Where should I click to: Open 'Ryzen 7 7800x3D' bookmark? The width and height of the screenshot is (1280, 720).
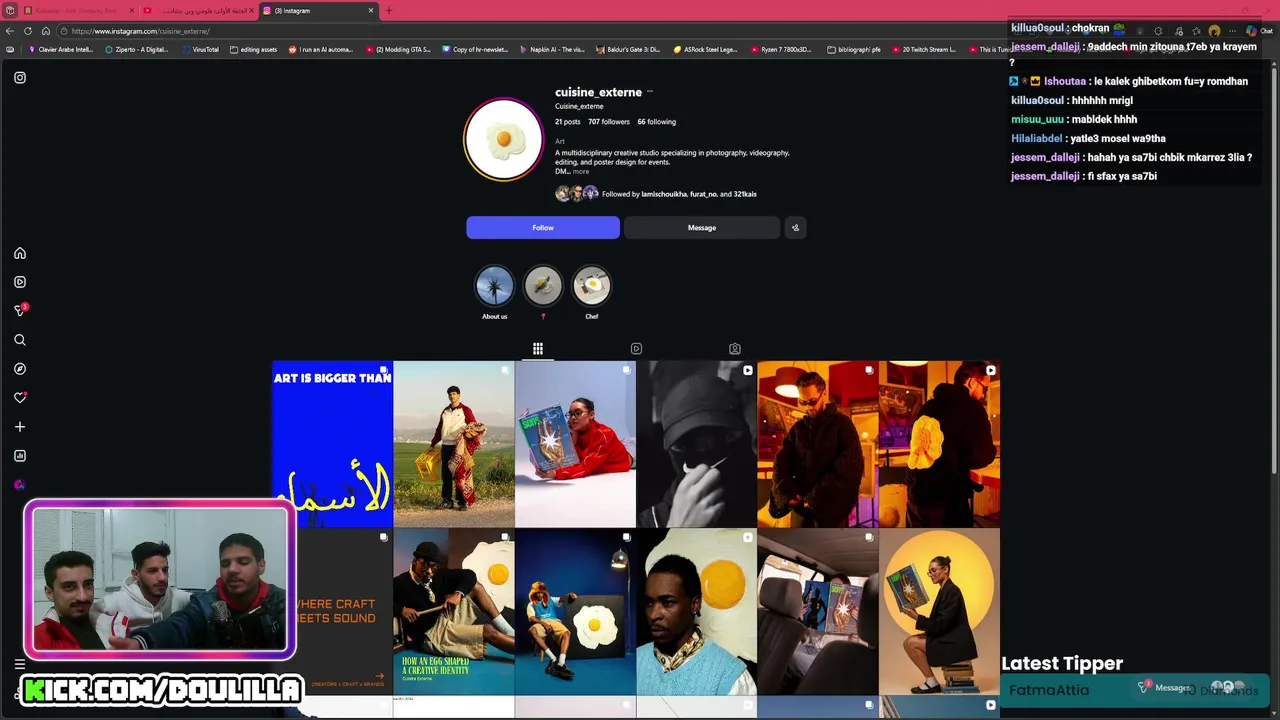click(780, 49)
